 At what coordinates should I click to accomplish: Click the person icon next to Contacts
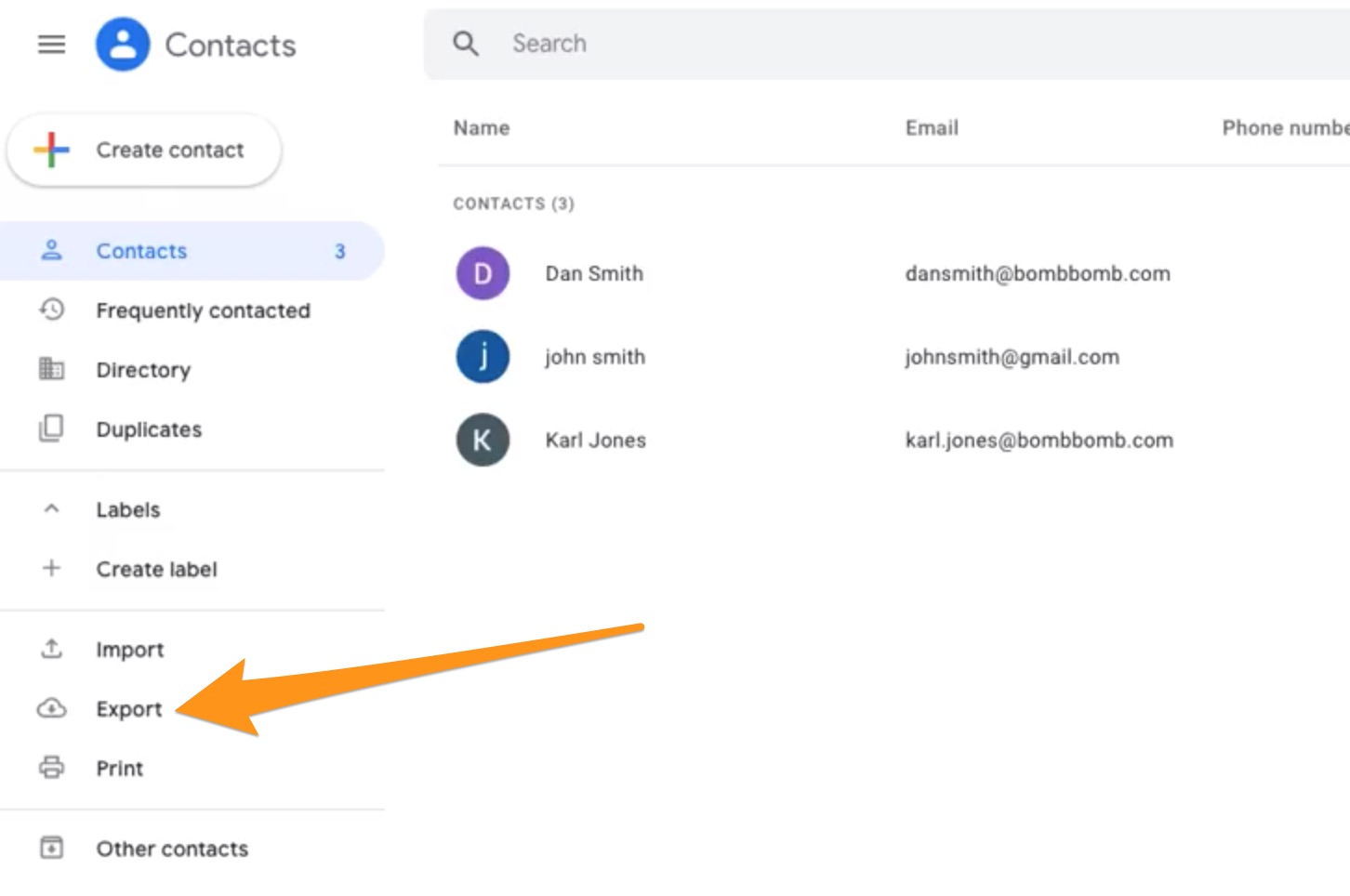click(52, 250)
